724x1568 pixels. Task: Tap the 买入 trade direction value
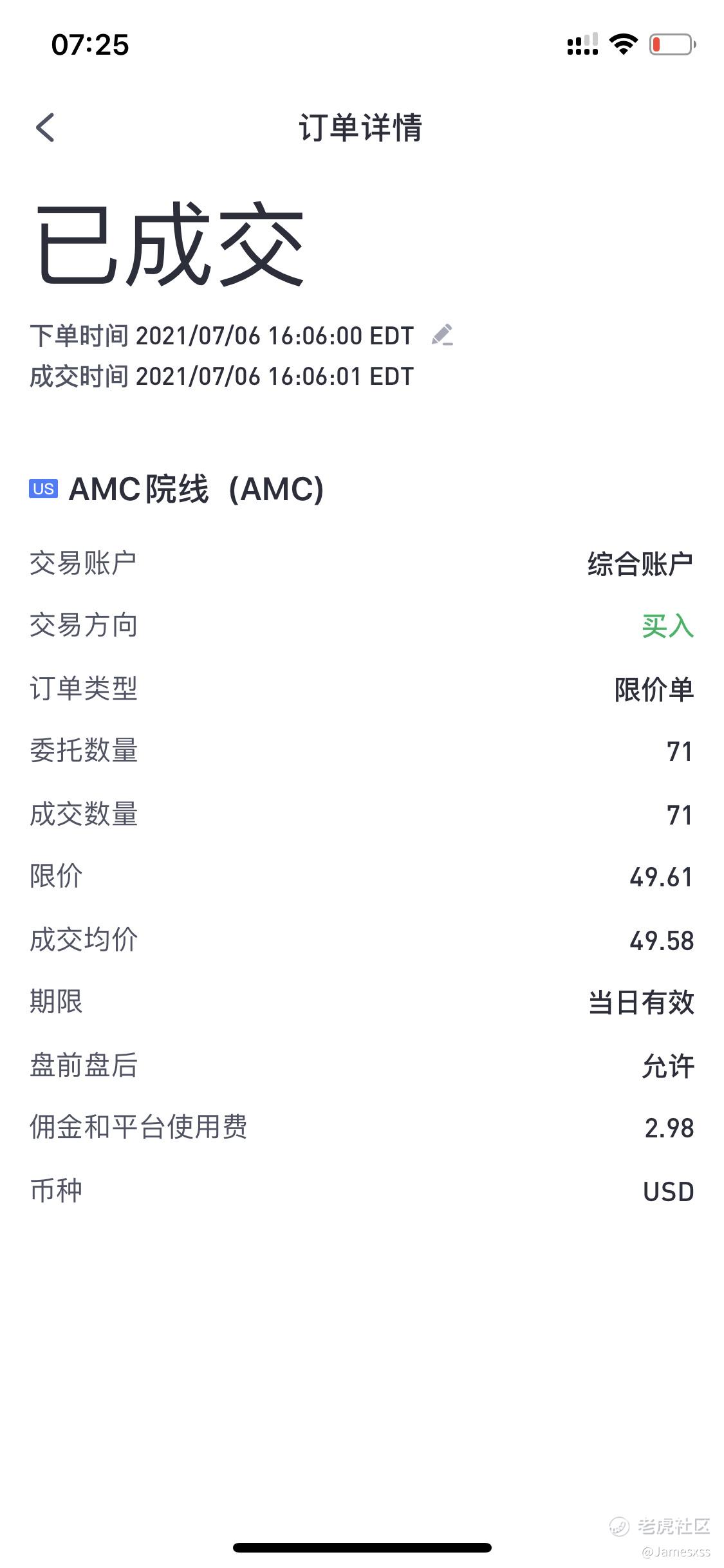pos(668,626)
